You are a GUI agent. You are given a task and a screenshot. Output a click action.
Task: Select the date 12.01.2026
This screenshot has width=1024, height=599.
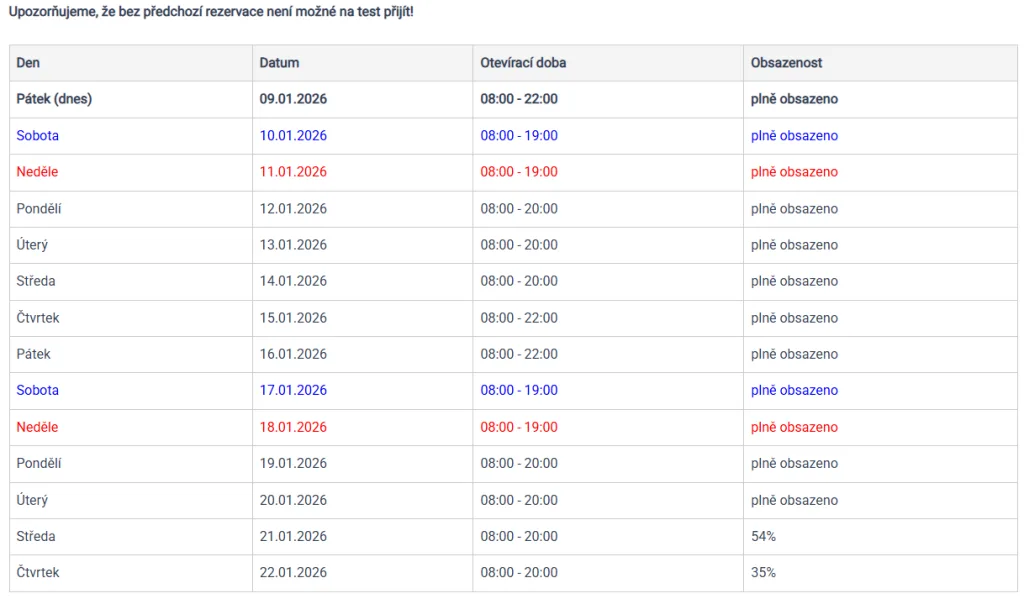point(293,209)
